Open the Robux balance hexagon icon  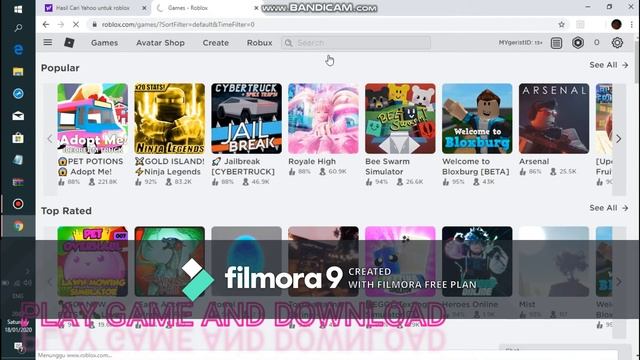pyautogui.click(x=578, y=42)
